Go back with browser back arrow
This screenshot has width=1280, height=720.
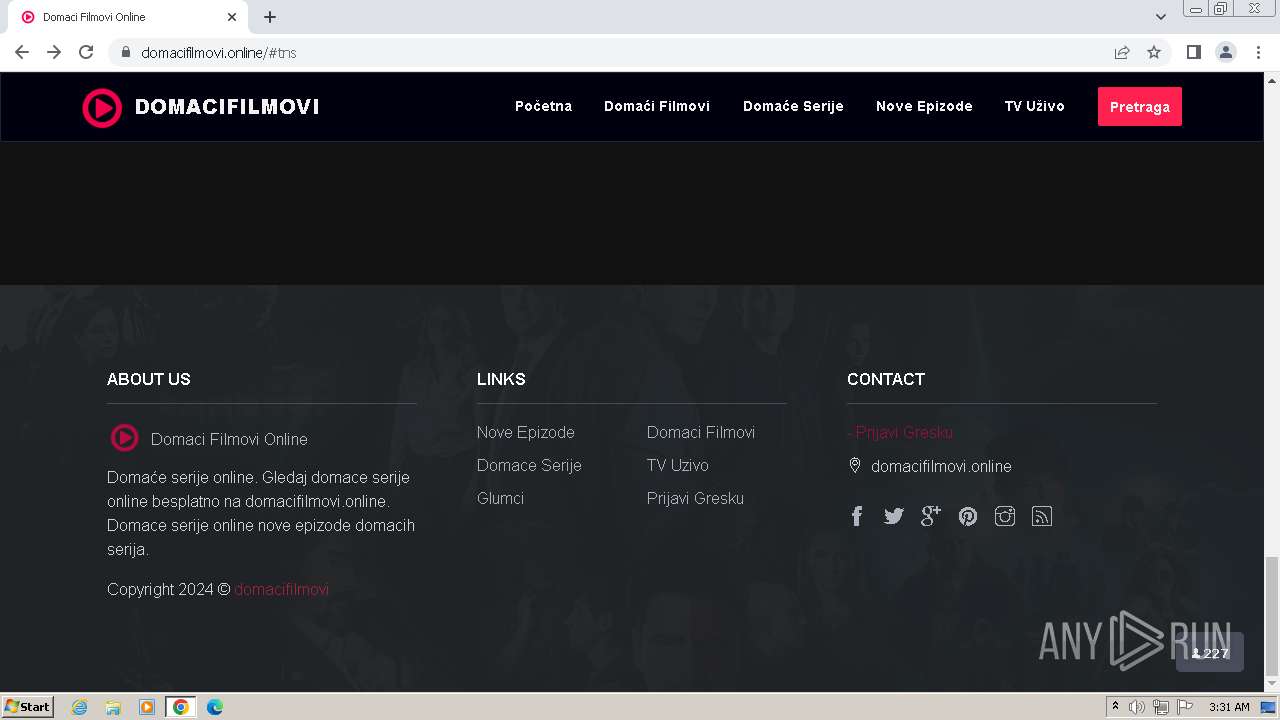coord(22,52)
